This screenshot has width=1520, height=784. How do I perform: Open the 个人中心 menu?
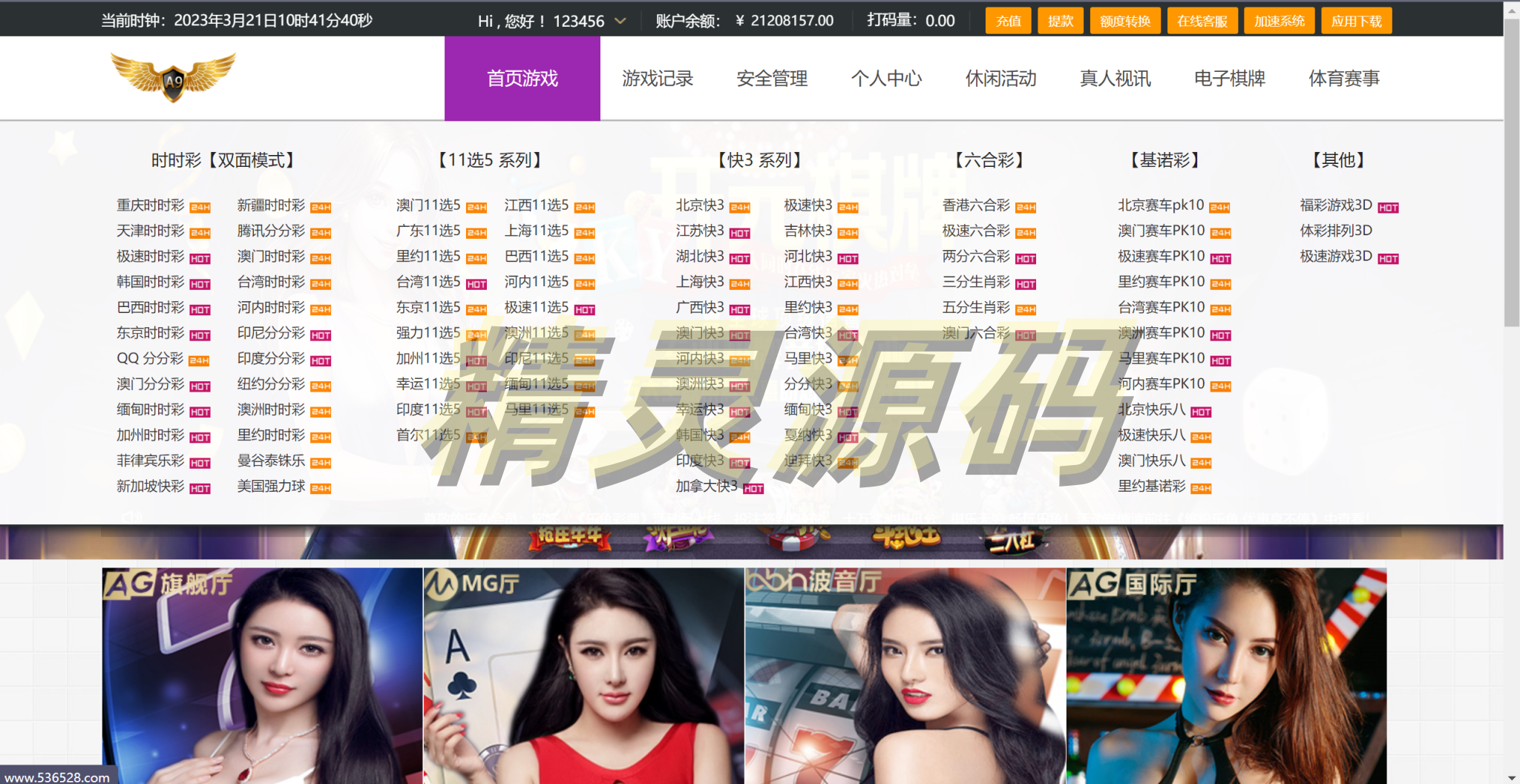(886, 78)
